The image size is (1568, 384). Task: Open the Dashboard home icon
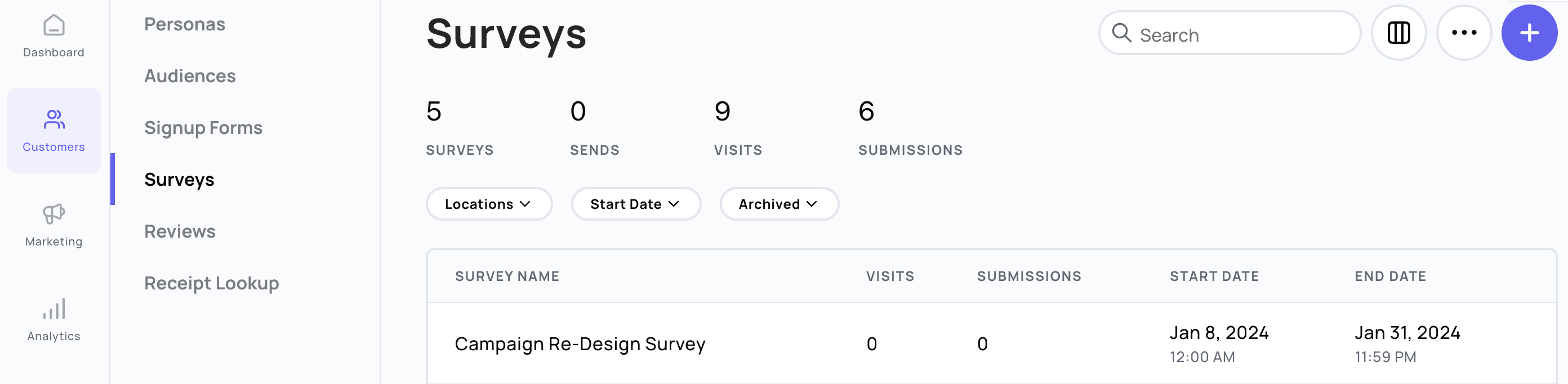[x=54, y=25]
